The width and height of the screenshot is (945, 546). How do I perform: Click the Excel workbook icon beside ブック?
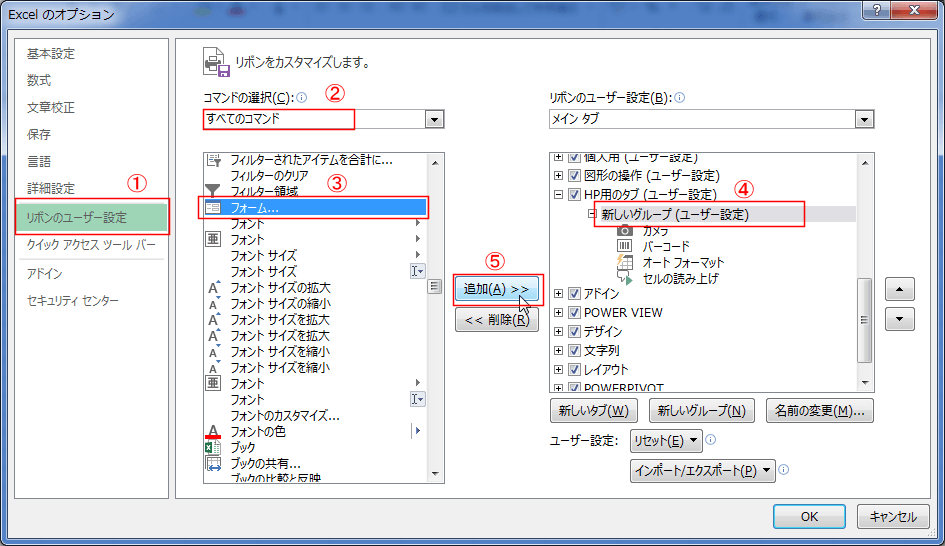point(213,447)
